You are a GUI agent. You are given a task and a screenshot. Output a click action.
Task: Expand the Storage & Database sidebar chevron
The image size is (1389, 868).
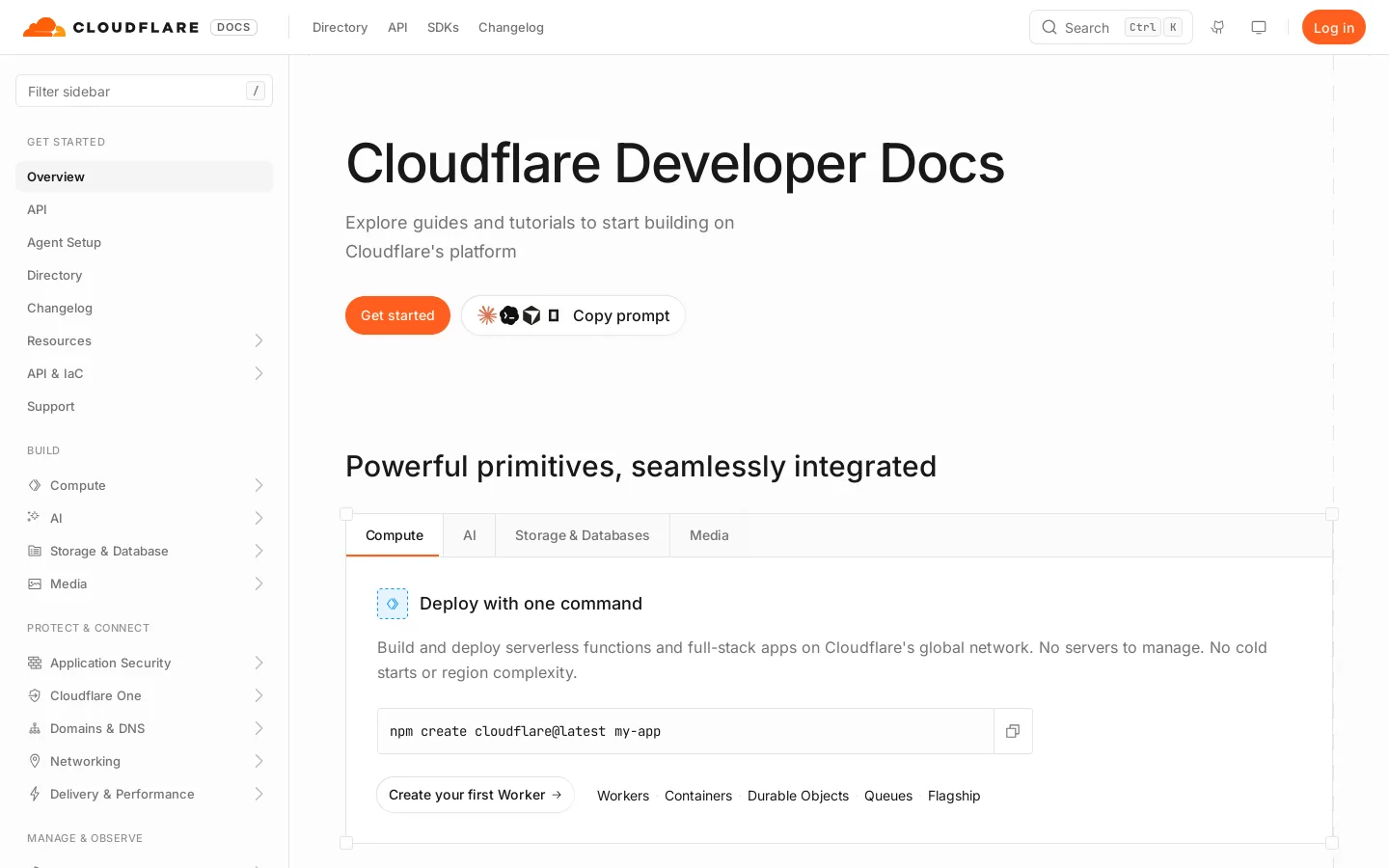[x=259, y=551]
